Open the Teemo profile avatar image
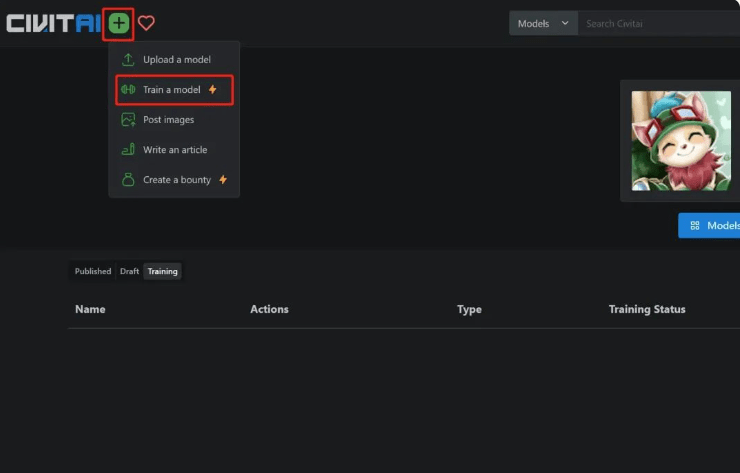This screenshot has width=740, height=473. pyautogui.click(x=680, y=140)
